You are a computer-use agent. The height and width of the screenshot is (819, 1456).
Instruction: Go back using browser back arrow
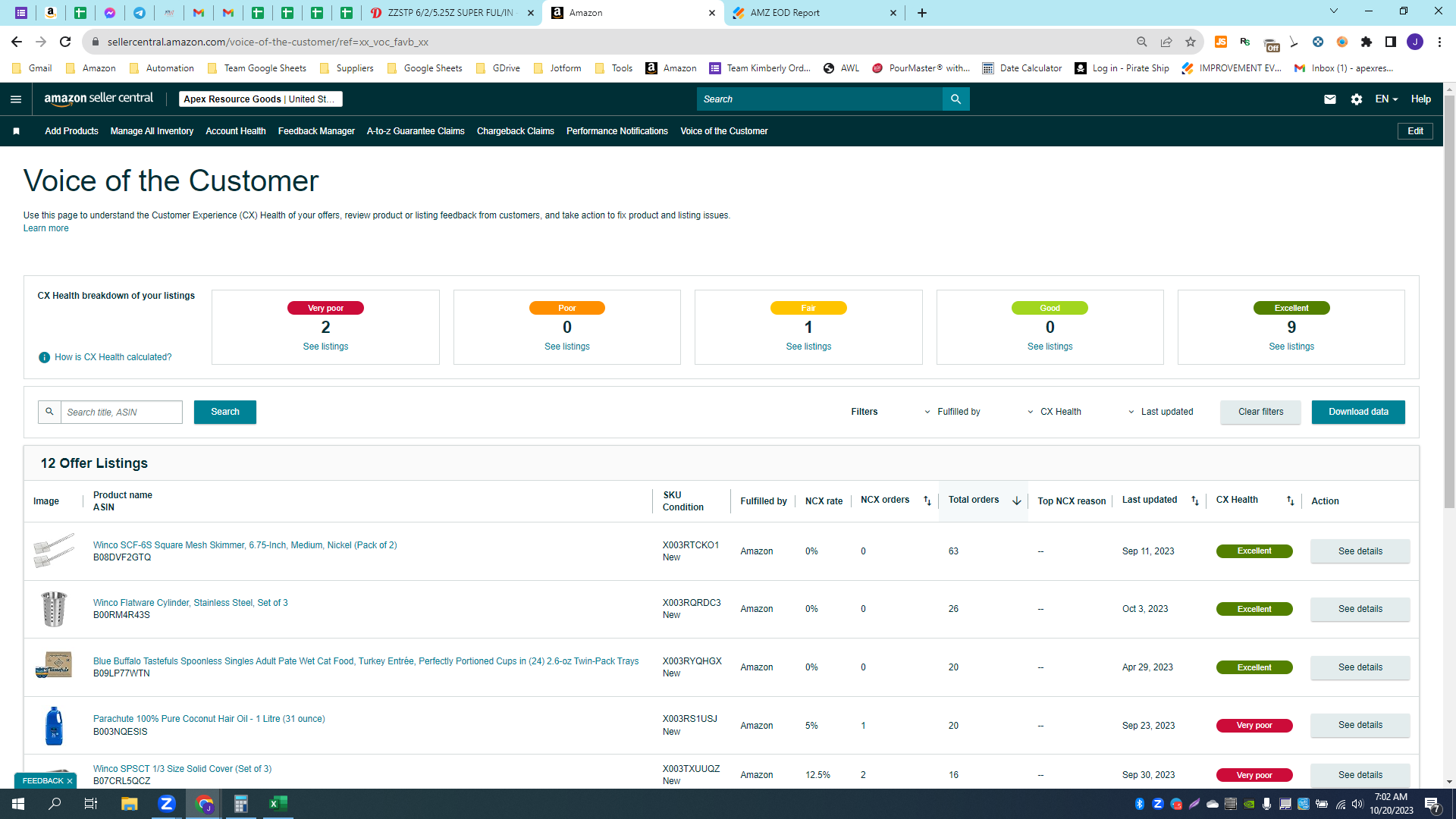[x=17, y=42]
